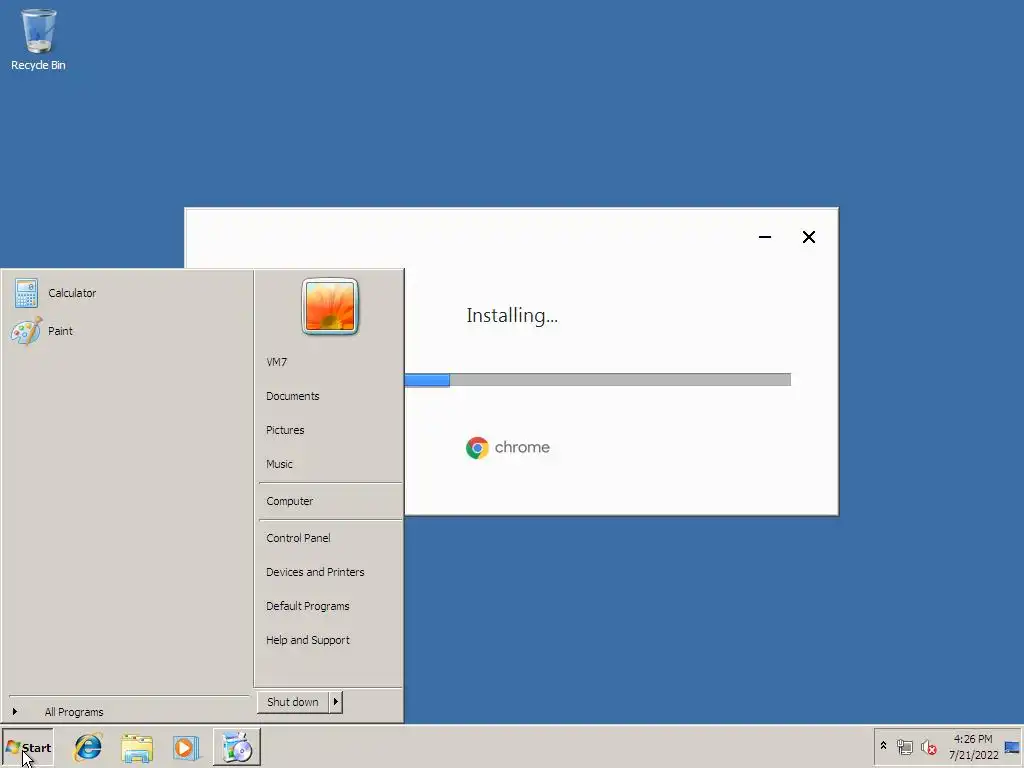Expand All Programs list
The image size is (1024, 768).
click(129, 712)
